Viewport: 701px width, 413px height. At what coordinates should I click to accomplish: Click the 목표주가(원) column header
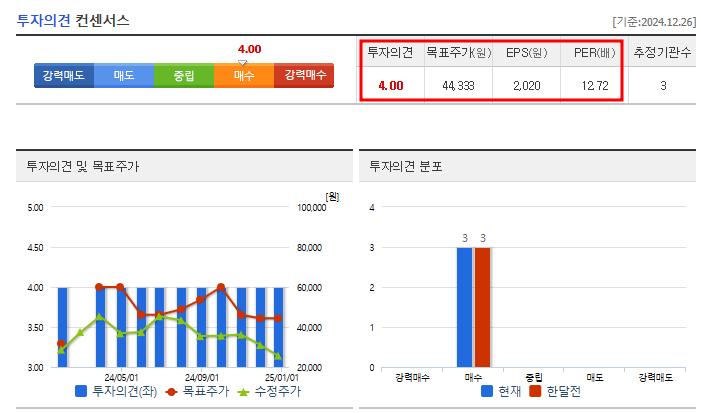tap(459, 53)
